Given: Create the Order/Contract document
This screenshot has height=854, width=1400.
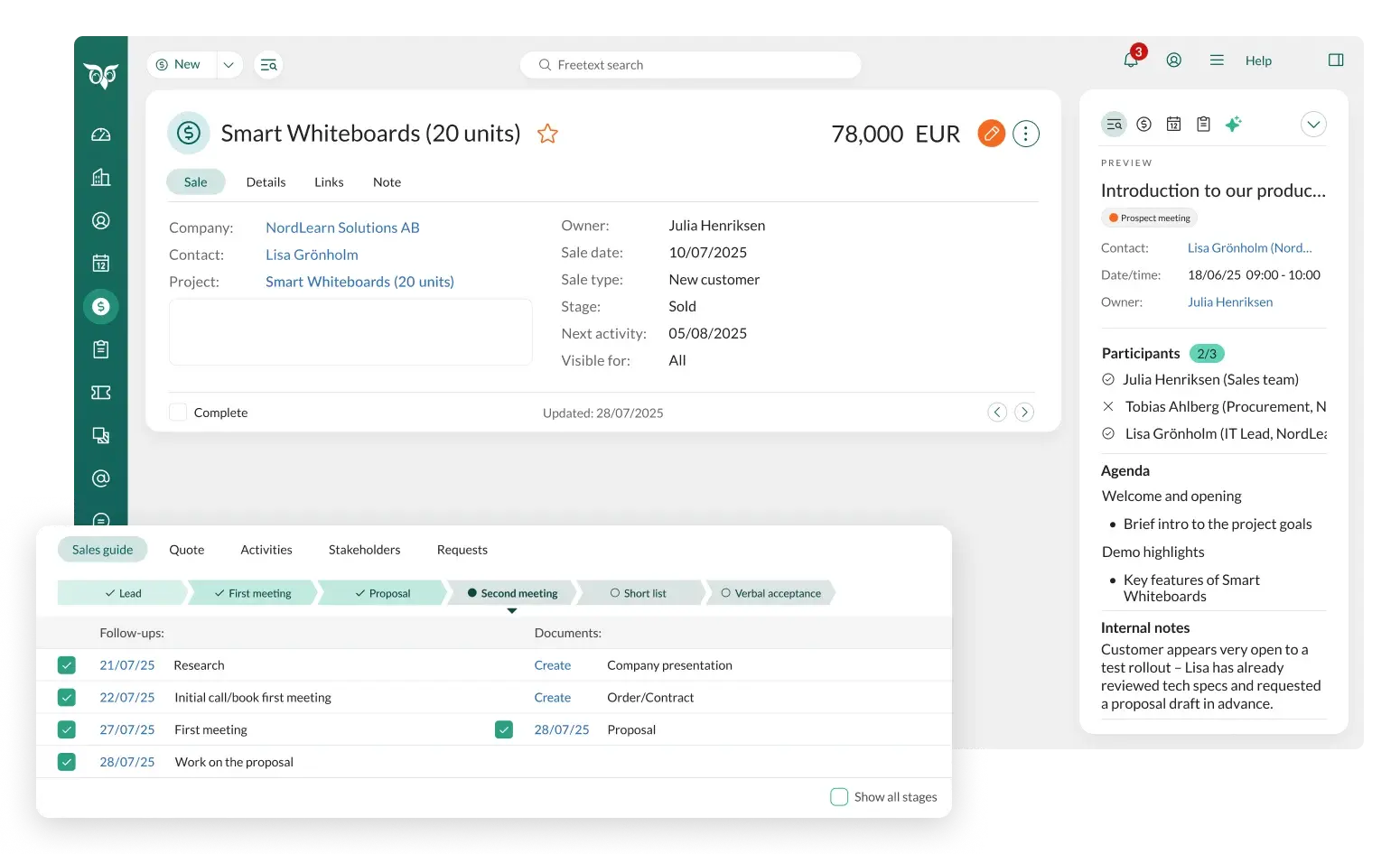Looking at the screenshot, I should 552,697.
